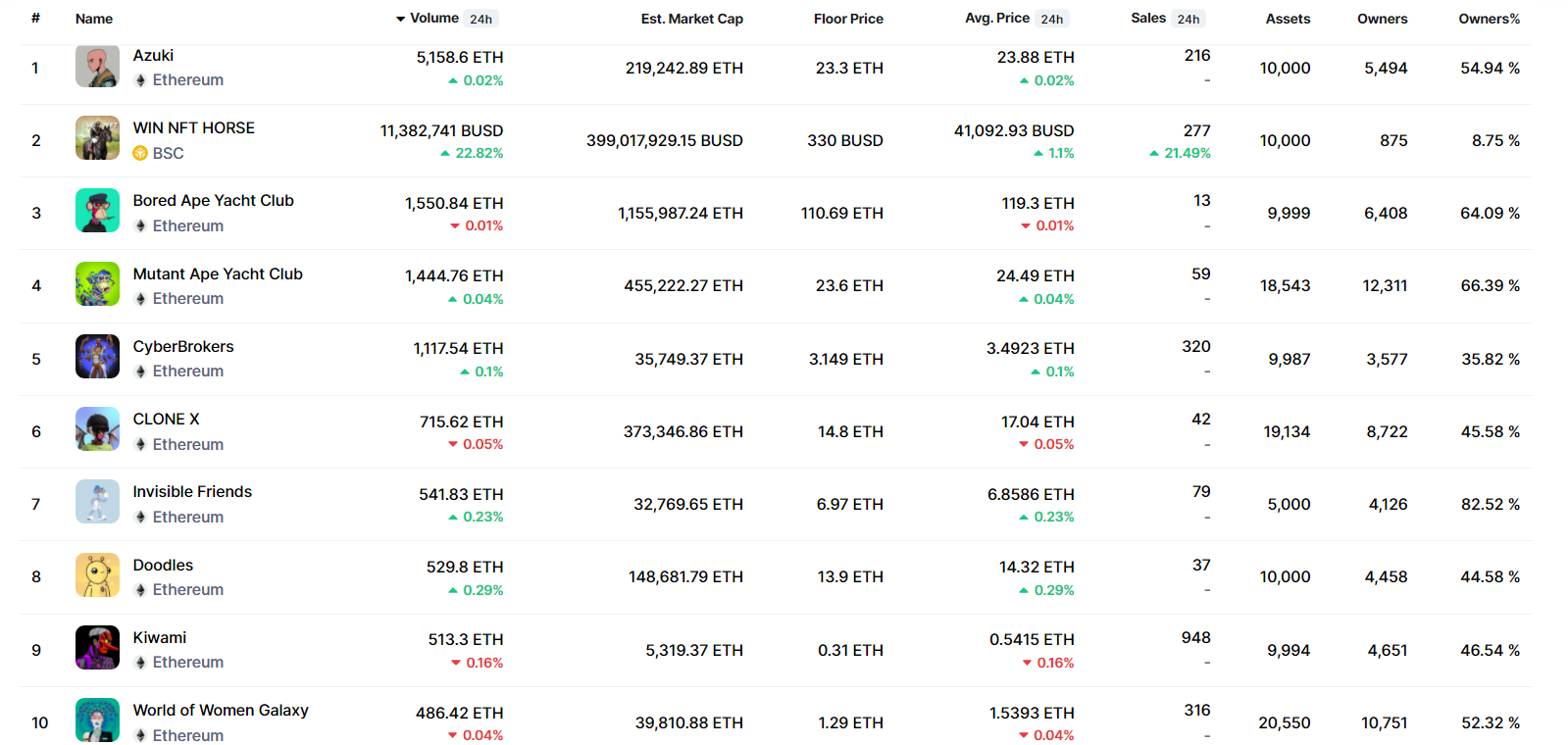Open the 24h selector next to Avg. Price
This screenshot has width=1568, height=745.
(x=1052, y=19)
